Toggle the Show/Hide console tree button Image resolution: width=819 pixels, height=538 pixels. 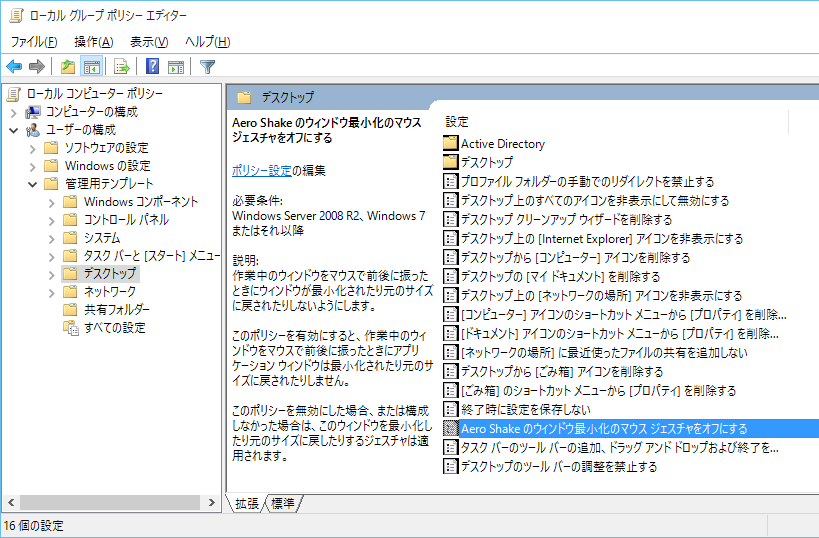(91, 67)
